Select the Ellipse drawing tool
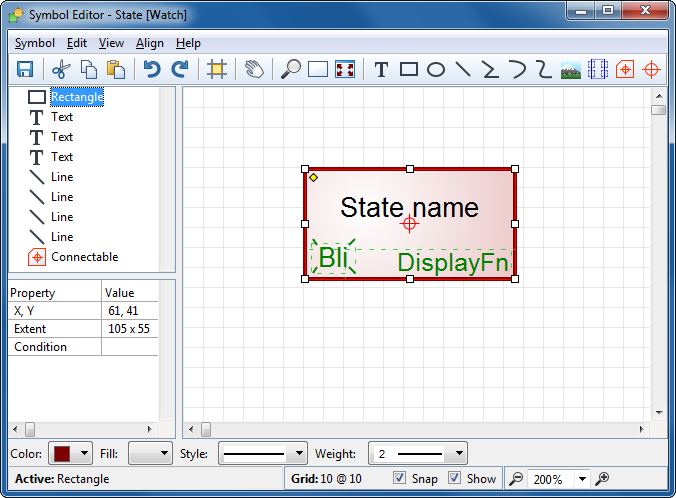This screenshot has height=498, width=676. click(x=436, y=69)
